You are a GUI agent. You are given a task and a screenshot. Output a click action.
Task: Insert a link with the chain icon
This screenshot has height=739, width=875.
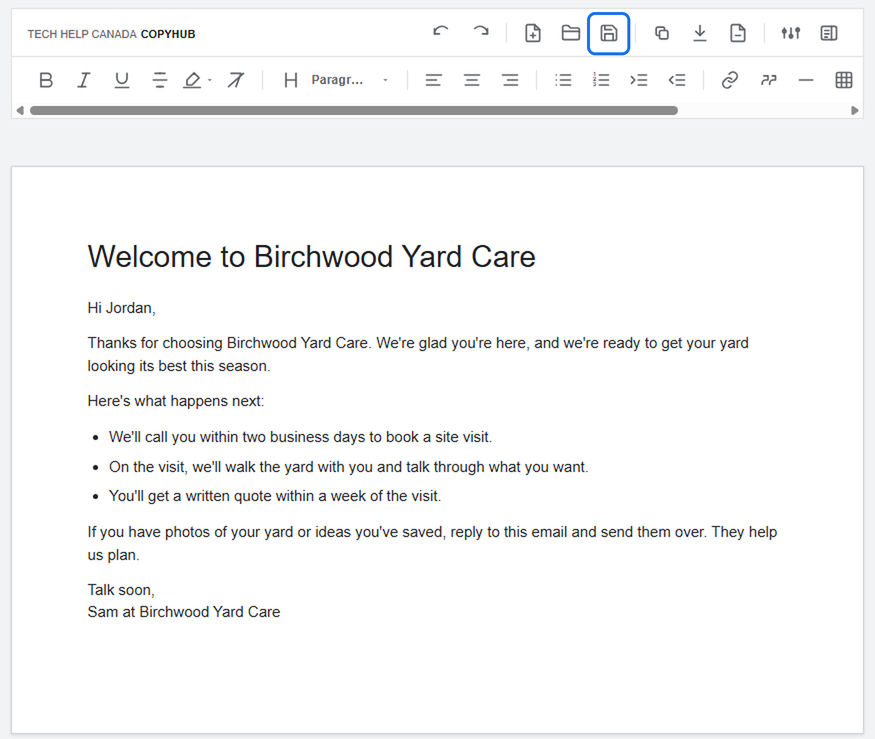click(x=730, y=80)
